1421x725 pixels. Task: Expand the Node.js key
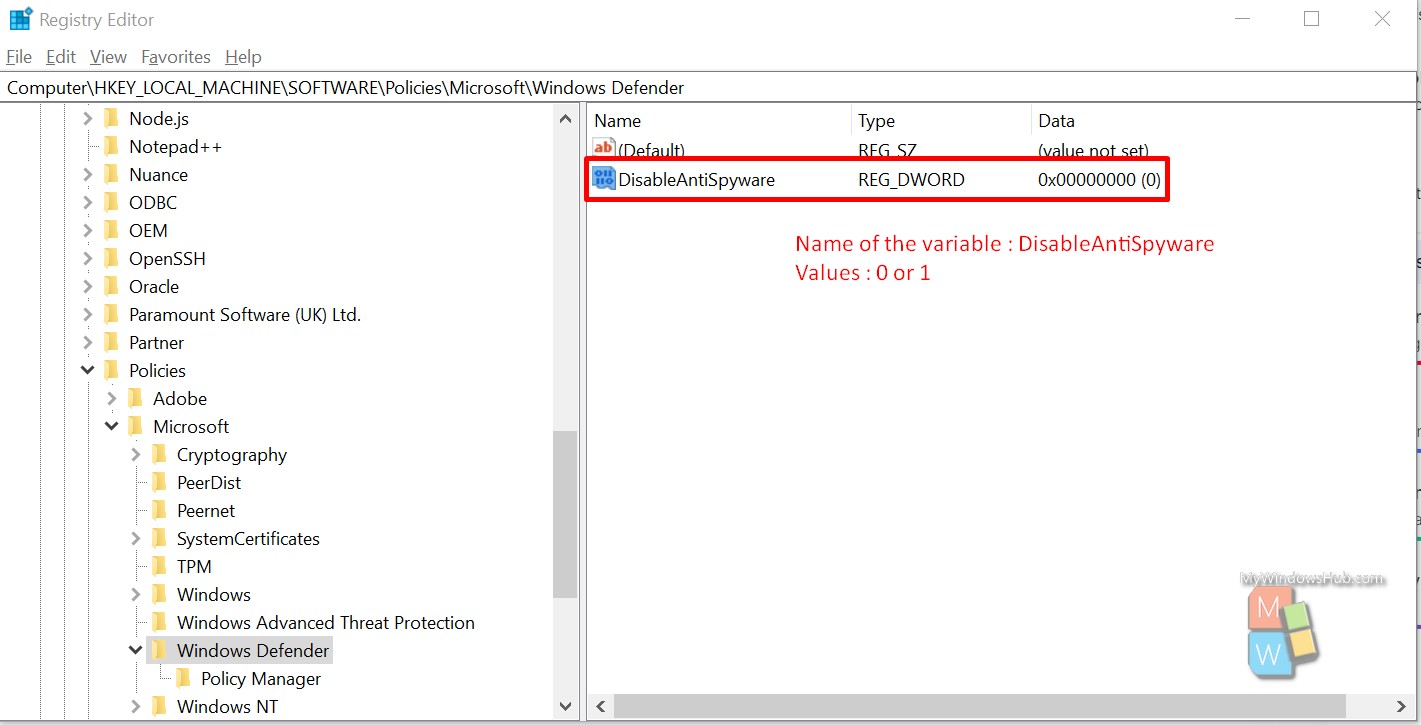tap(87, 118)
